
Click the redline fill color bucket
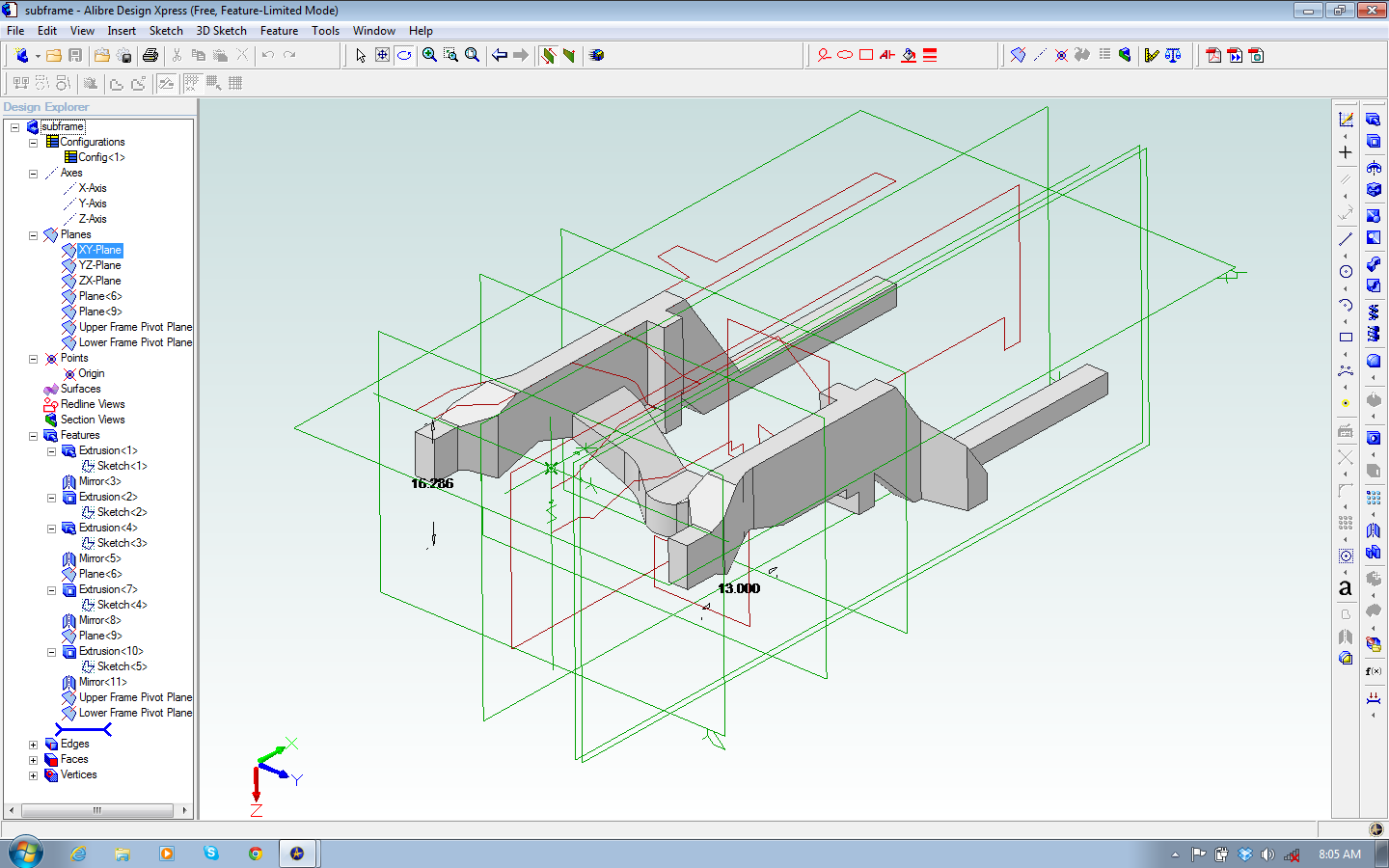[x=909, y=55]
